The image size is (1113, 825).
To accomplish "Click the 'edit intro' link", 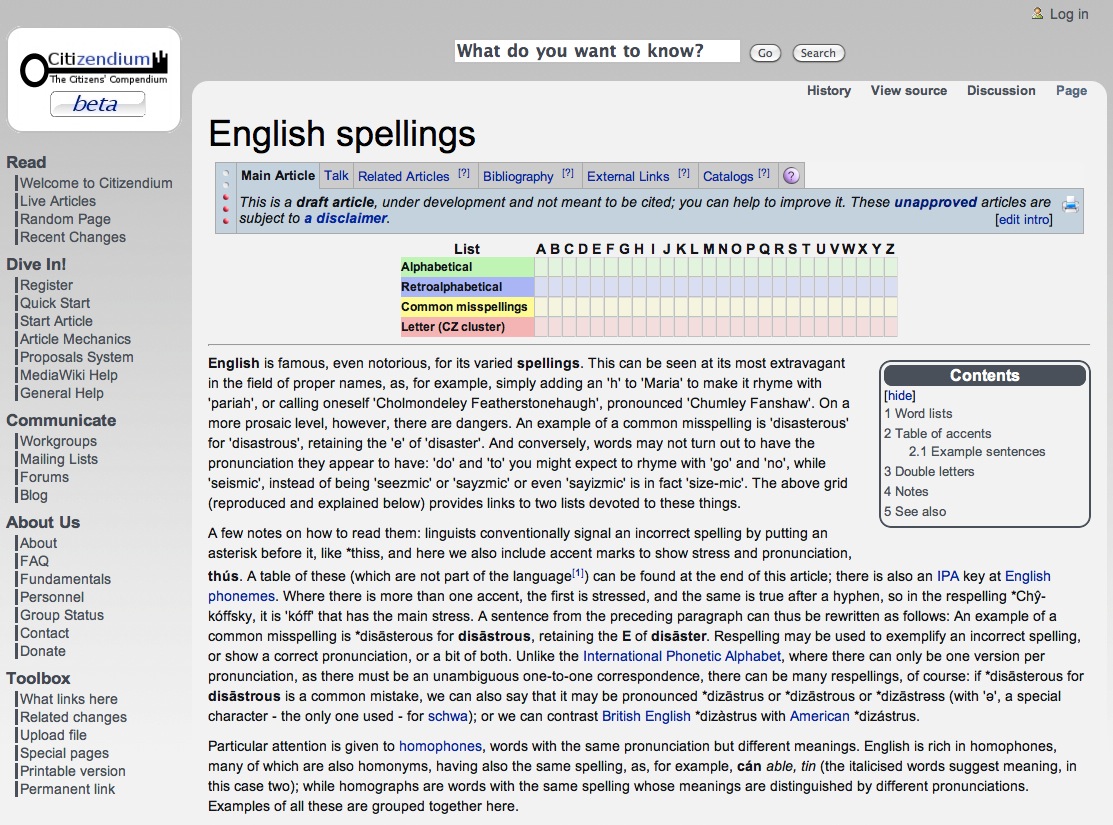I will click(x=1024, y=219).
